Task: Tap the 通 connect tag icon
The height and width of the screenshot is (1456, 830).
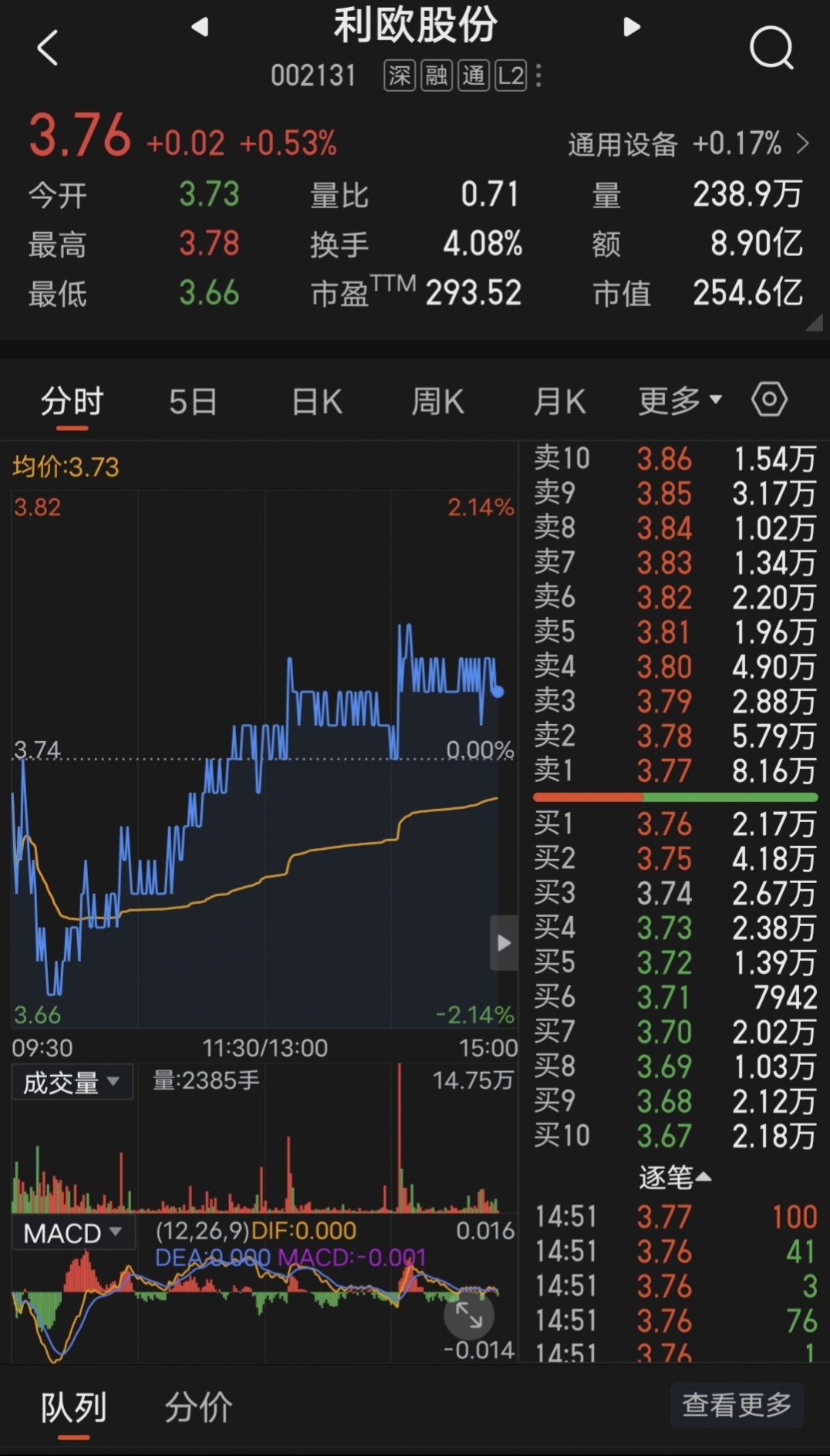Action: 474,76
